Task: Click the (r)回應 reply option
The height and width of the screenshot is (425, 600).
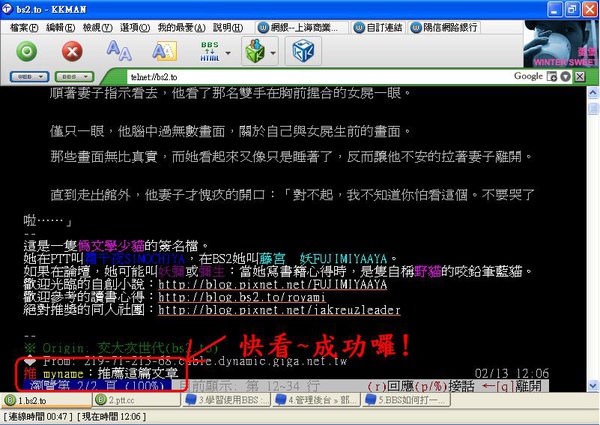Action: [x=388, y=386]
